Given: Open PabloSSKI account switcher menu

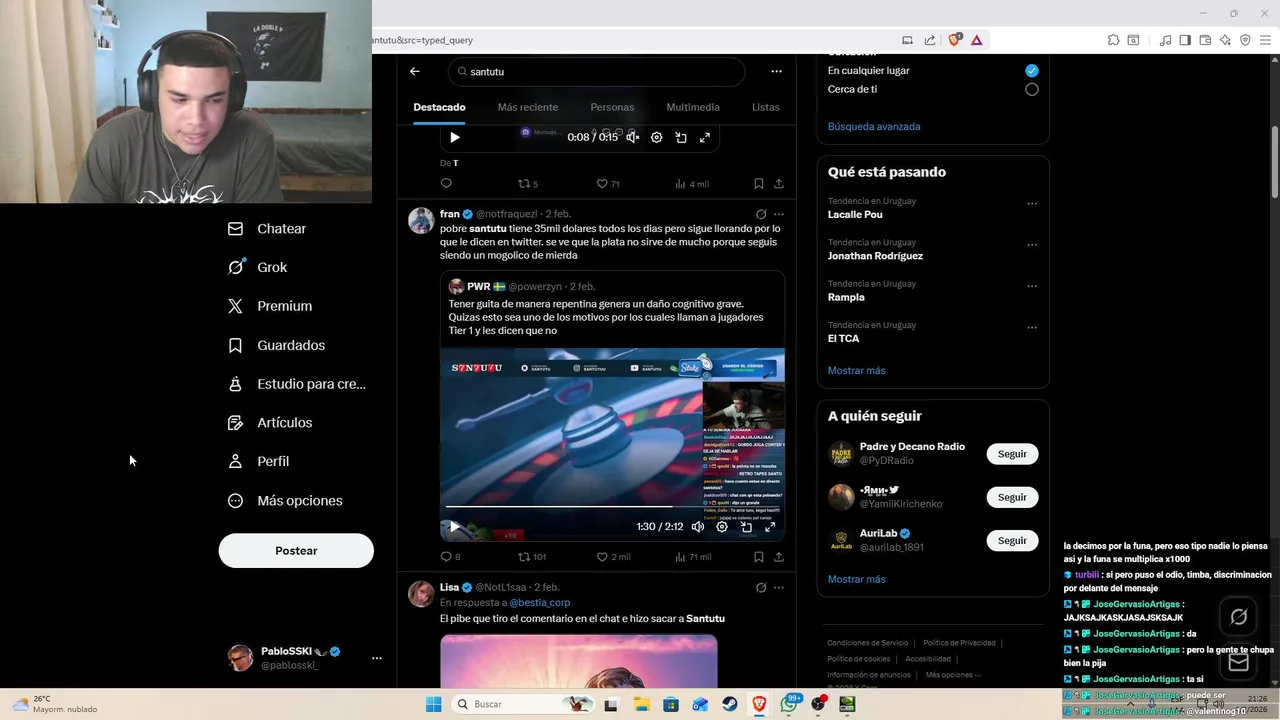Looking at the screenshot, I should tap(377, 658).
